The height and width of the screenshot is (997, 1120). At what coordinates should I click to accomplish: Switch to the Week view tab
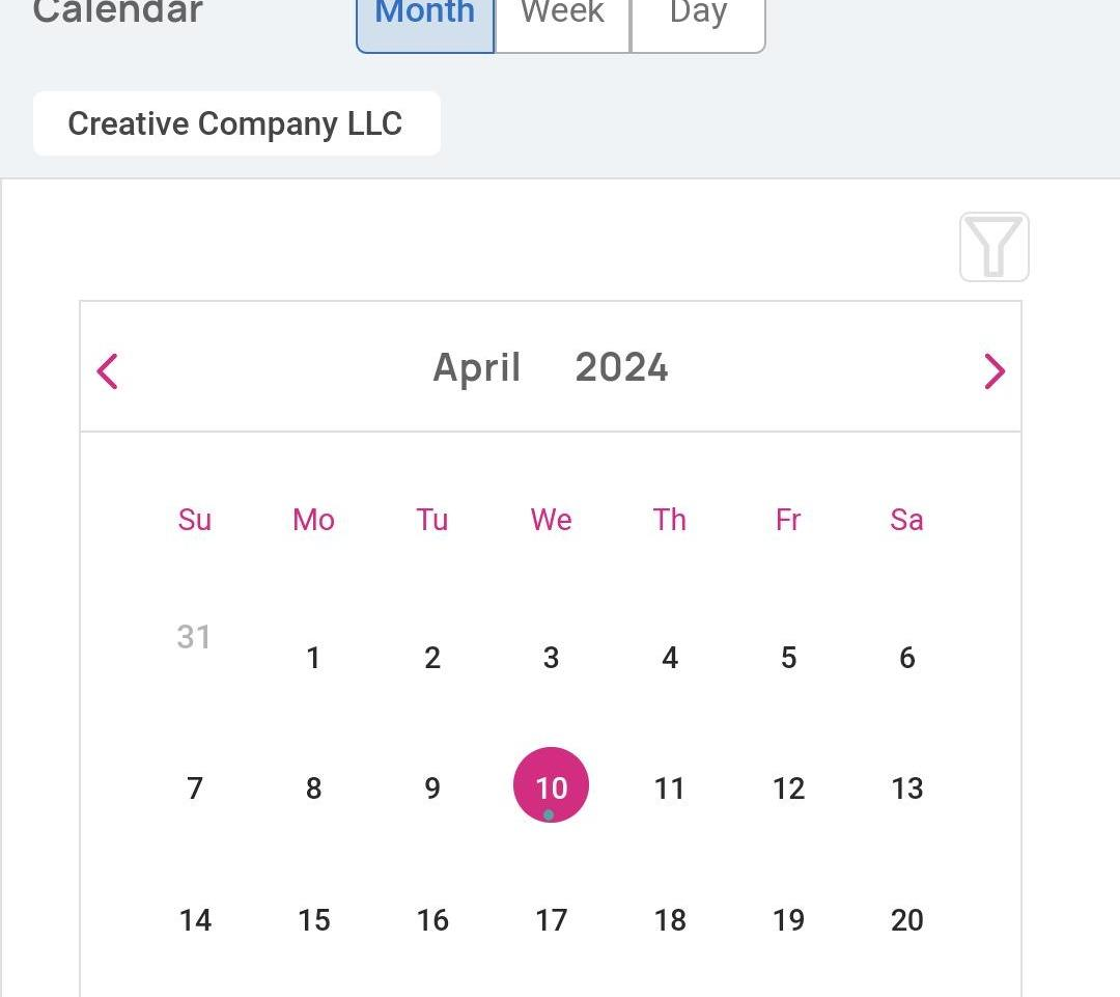click(562, 14)
